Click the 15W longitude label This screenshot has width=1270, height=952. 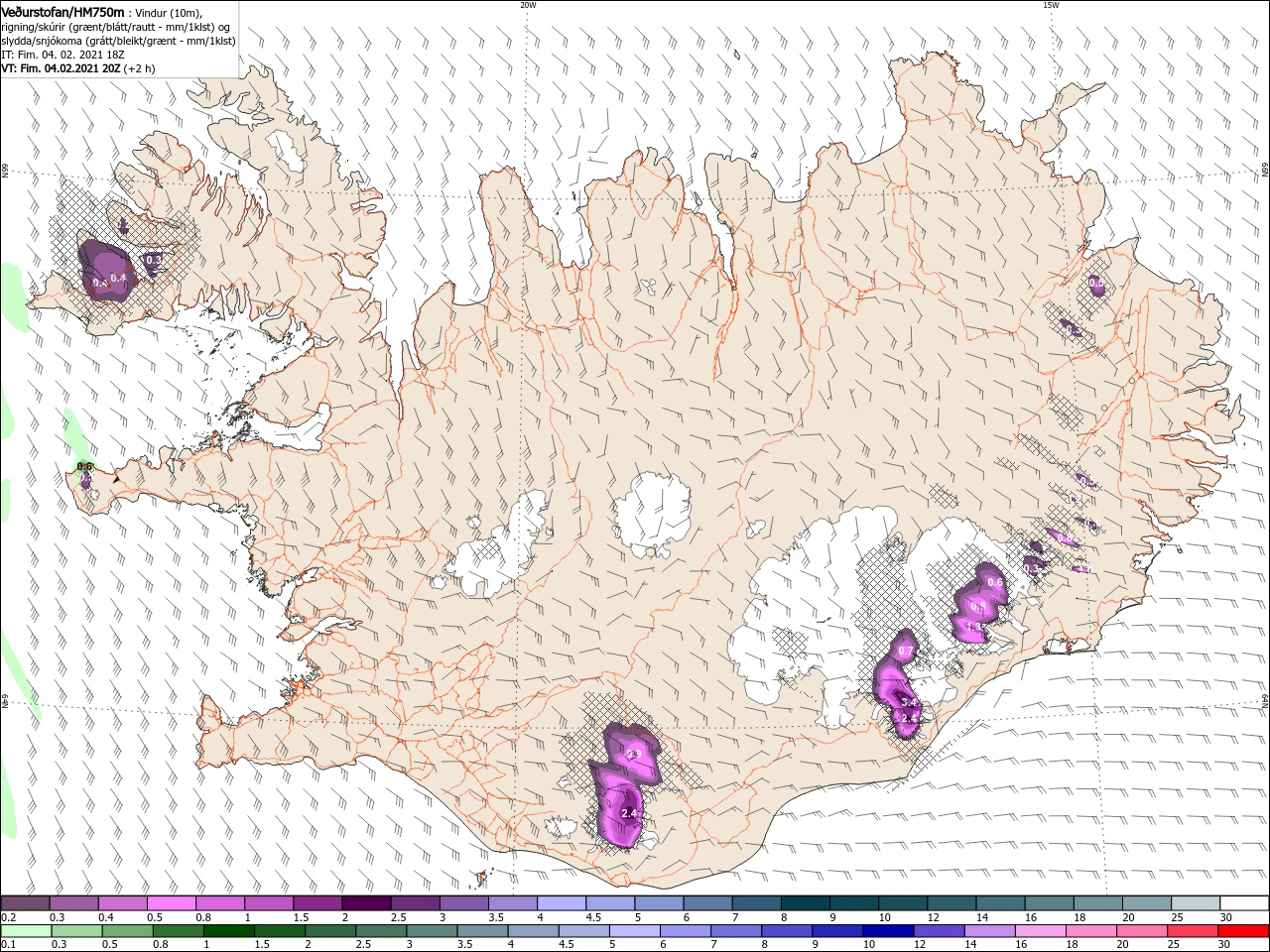pyautogui.click(x=1051, y=5)
